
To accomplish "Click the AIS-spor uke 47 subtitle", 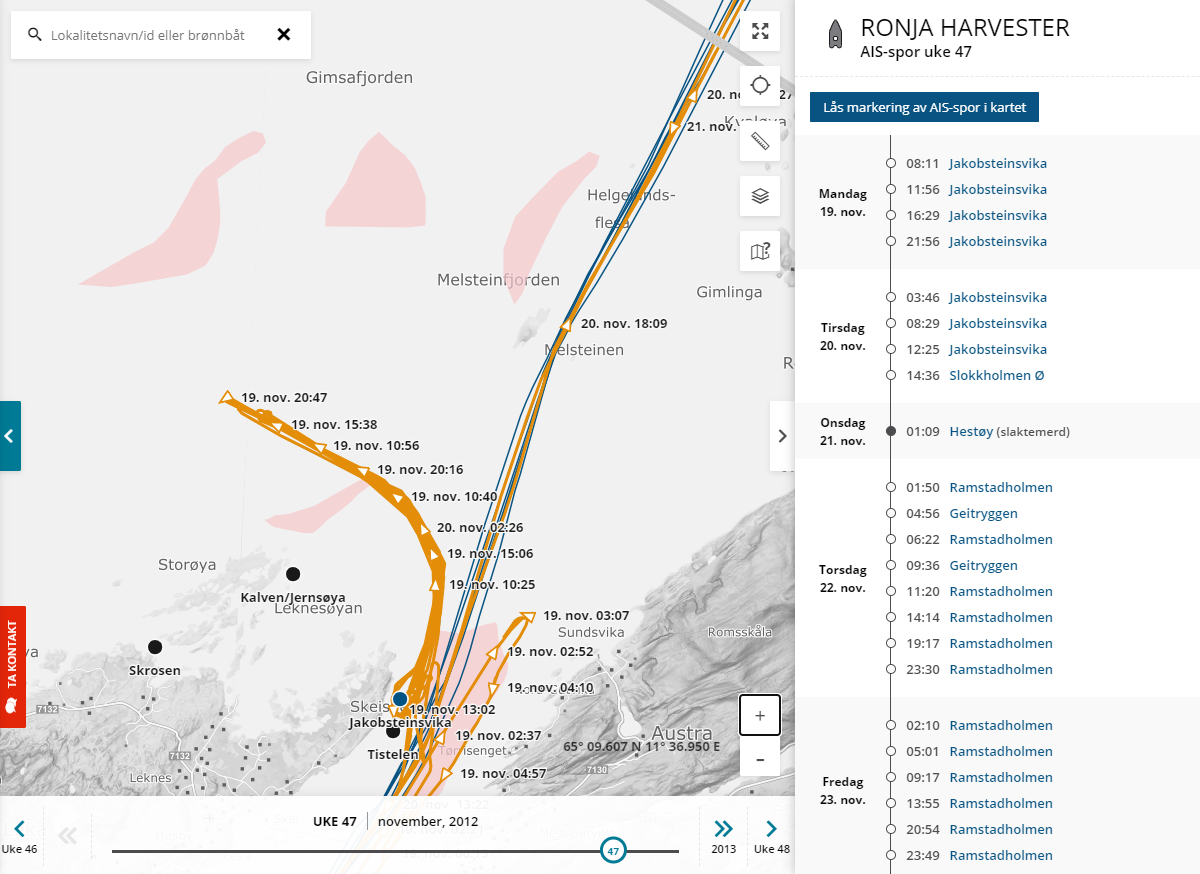I will [x=916, y=52].
